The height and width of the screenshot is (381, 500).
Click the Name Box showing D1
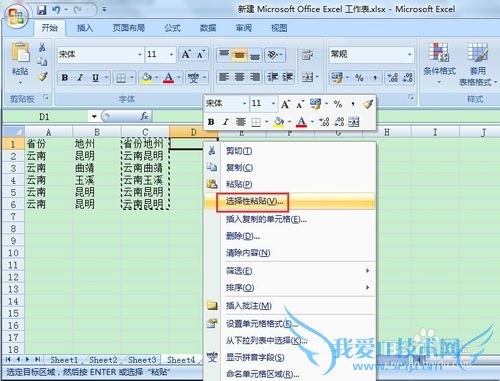tap(44, 117)
